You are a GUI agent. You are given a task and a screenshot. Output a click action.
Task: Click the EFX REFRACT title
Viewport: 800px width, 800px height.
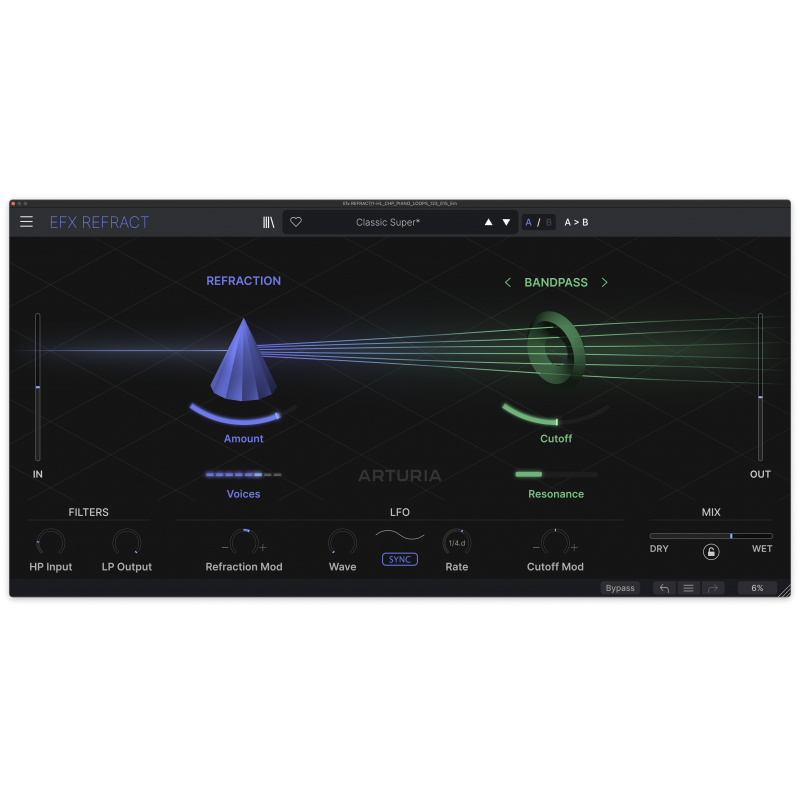click(99, 222)
